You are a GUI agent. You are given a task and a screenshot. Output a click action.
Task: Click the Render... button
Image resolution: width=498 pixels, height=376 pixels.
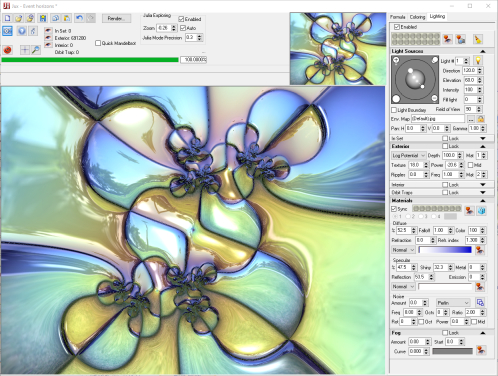116,18
